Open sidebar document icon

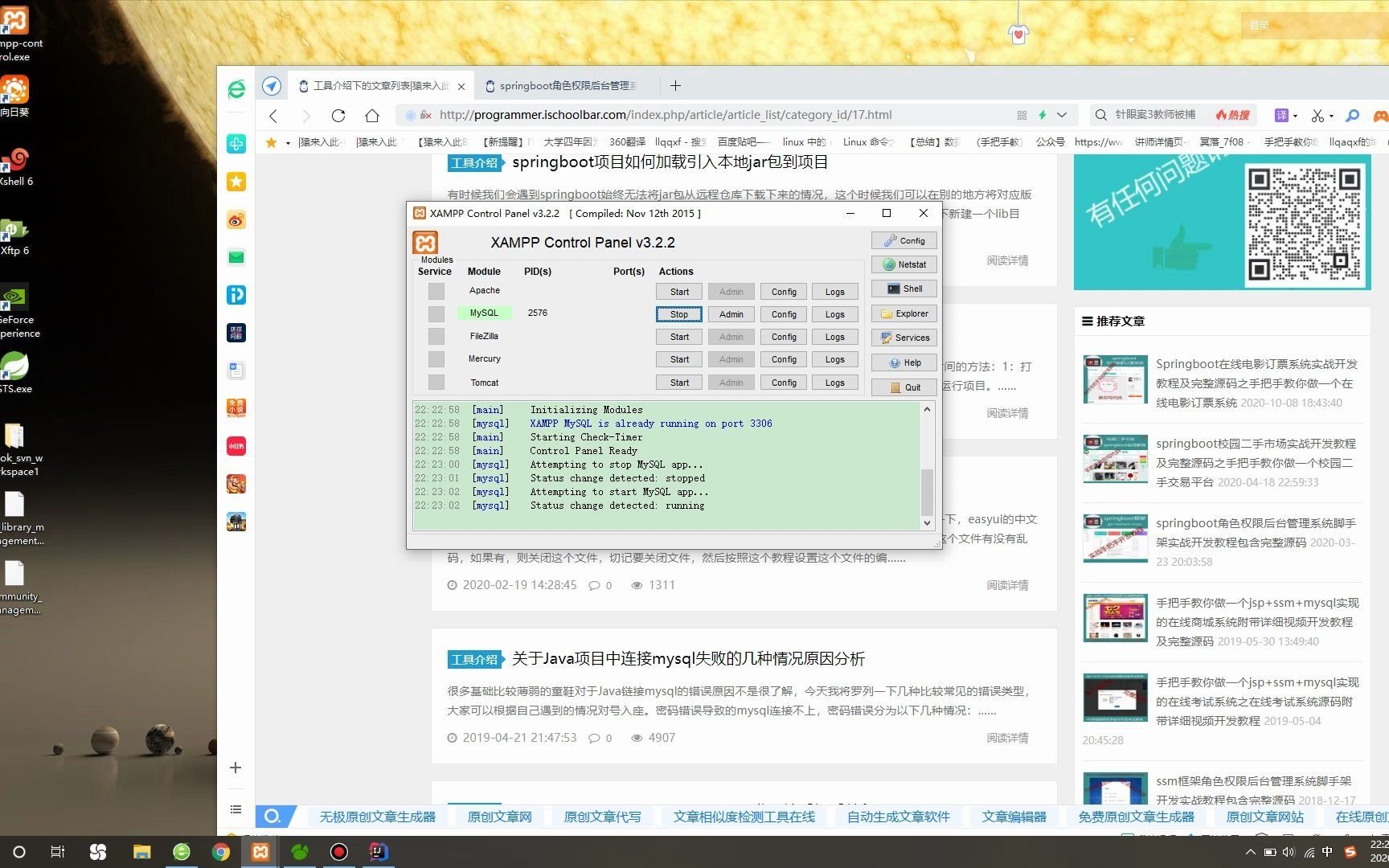tap(236, 371)
